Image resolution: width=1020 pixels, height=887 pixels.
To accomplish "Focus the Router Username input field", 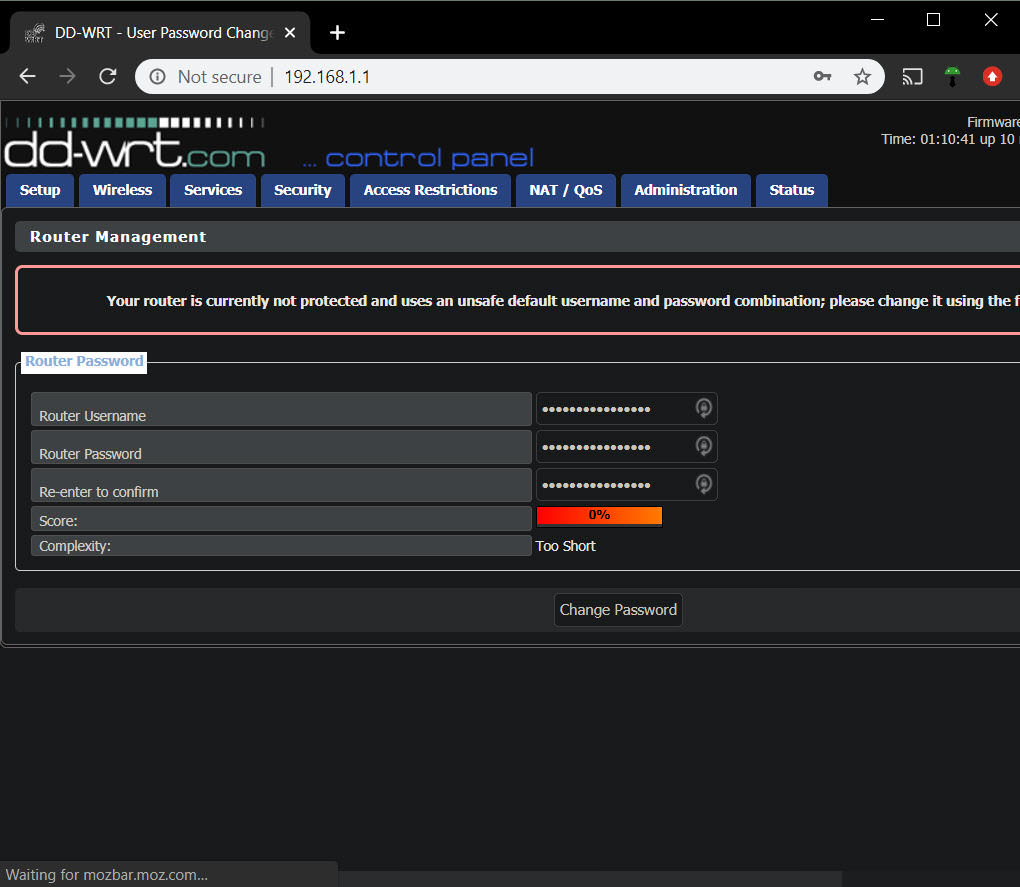I will (x=610, y=408).
